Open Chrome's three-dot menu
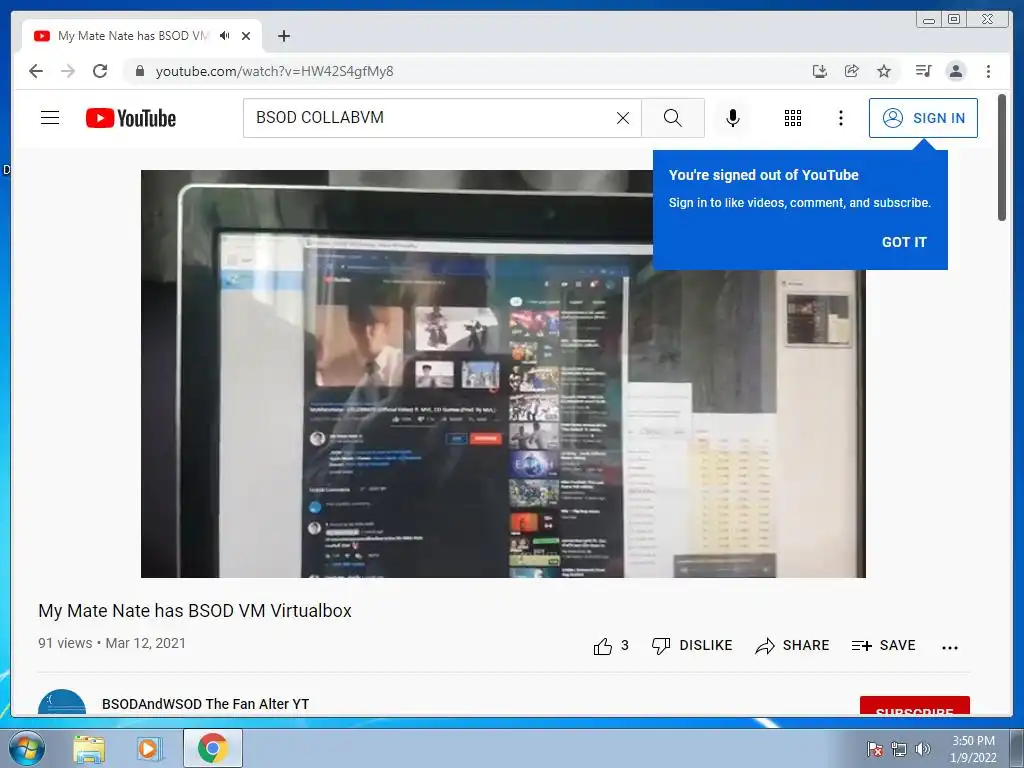This screenshot has width=1024, height=768. click(988, 71)
